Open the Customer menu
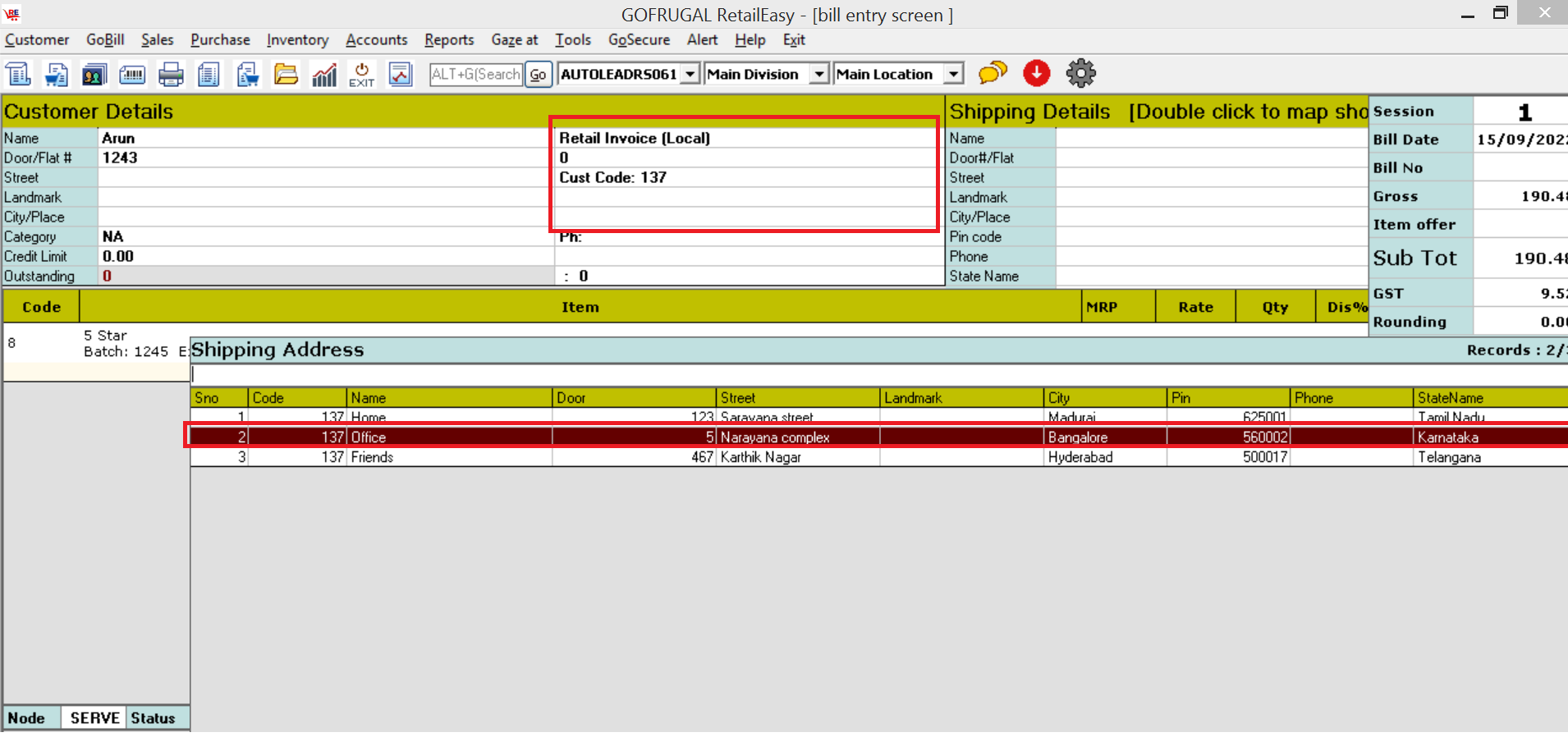The image size is (1568, 737). coord(37,39)
